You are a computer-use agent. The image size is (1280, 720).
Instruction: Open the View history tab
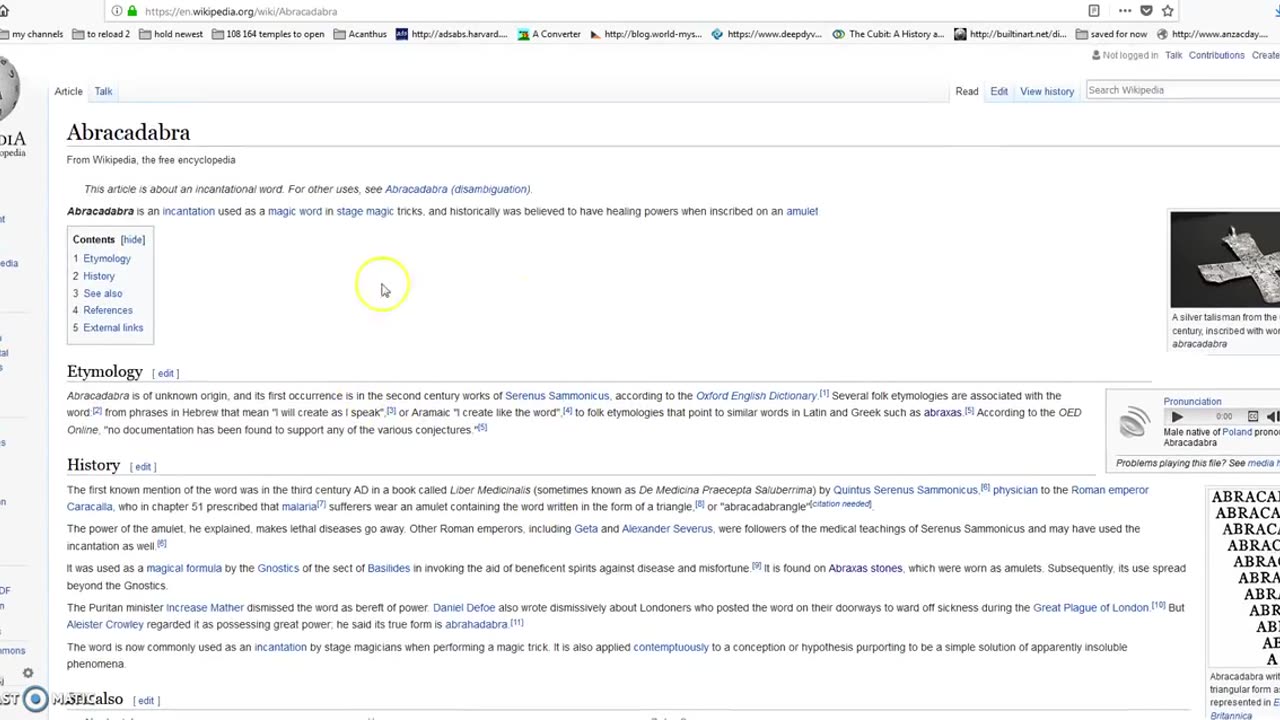(1047, 91)
